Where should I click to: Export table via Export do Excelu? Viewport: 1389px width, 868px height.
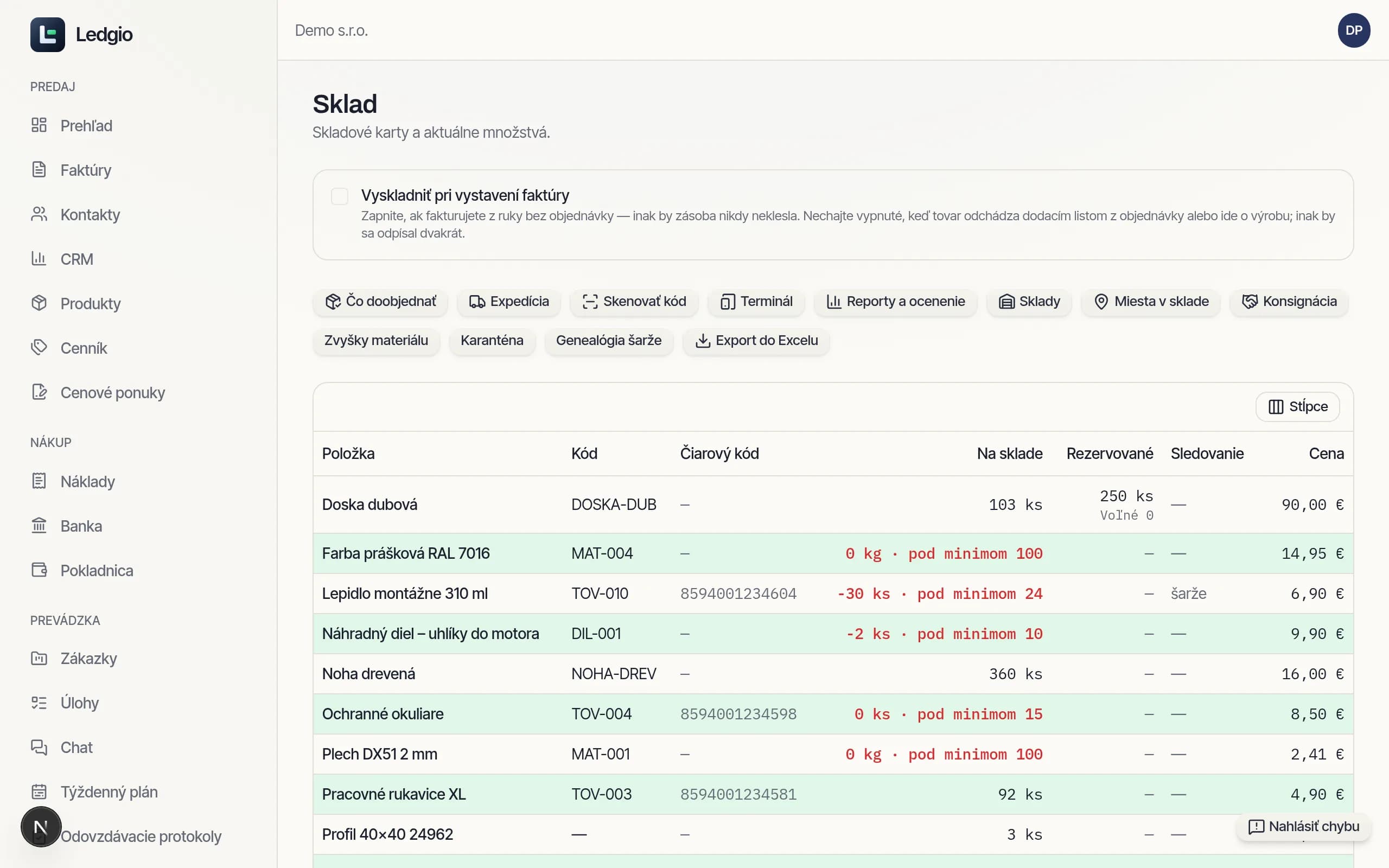[x=756, y=341]
